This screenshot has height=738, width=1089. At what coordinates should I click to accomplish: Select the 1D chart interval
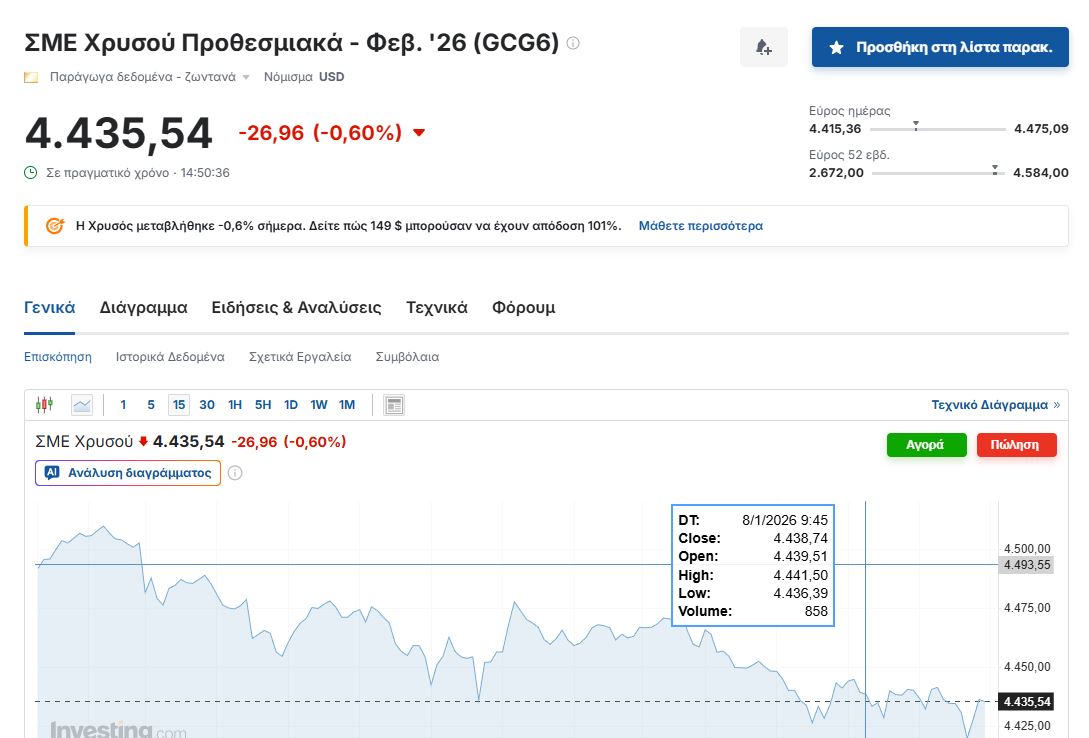coord(291,405)
